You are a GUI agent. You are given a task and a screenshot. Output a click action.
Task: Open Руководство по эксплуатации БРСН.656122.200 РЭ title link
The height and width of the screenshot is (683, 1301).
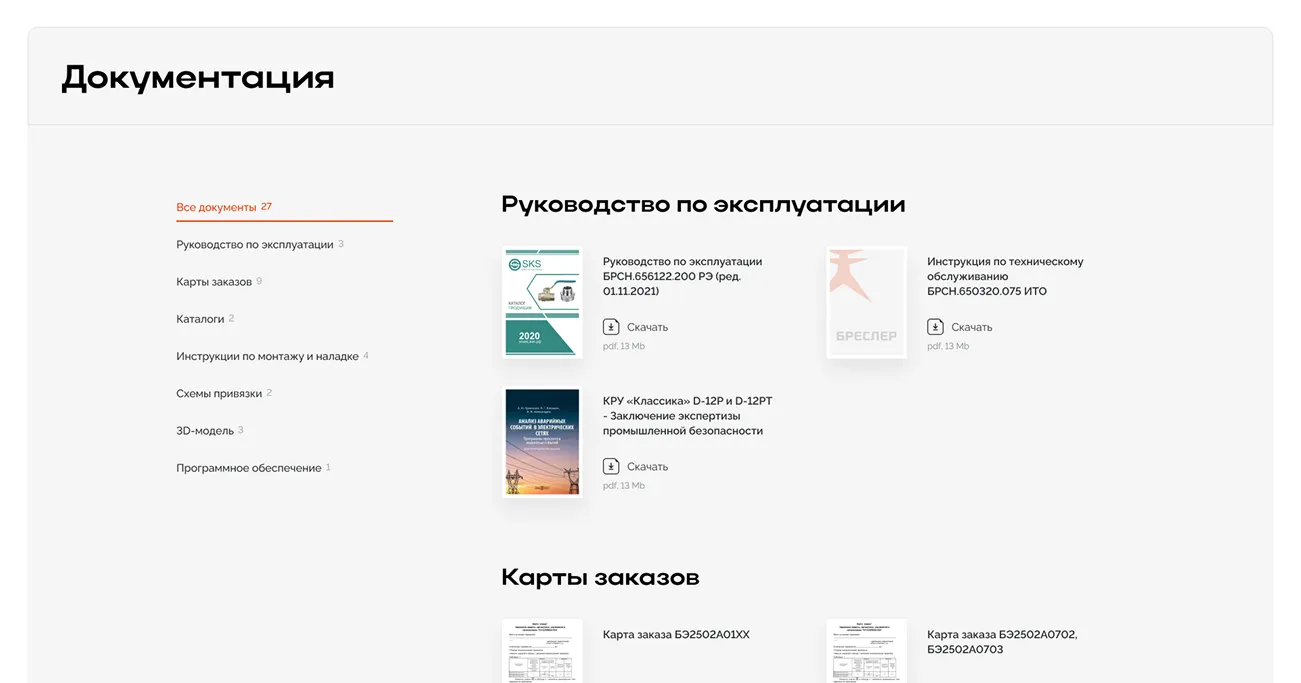coord(682,276)
